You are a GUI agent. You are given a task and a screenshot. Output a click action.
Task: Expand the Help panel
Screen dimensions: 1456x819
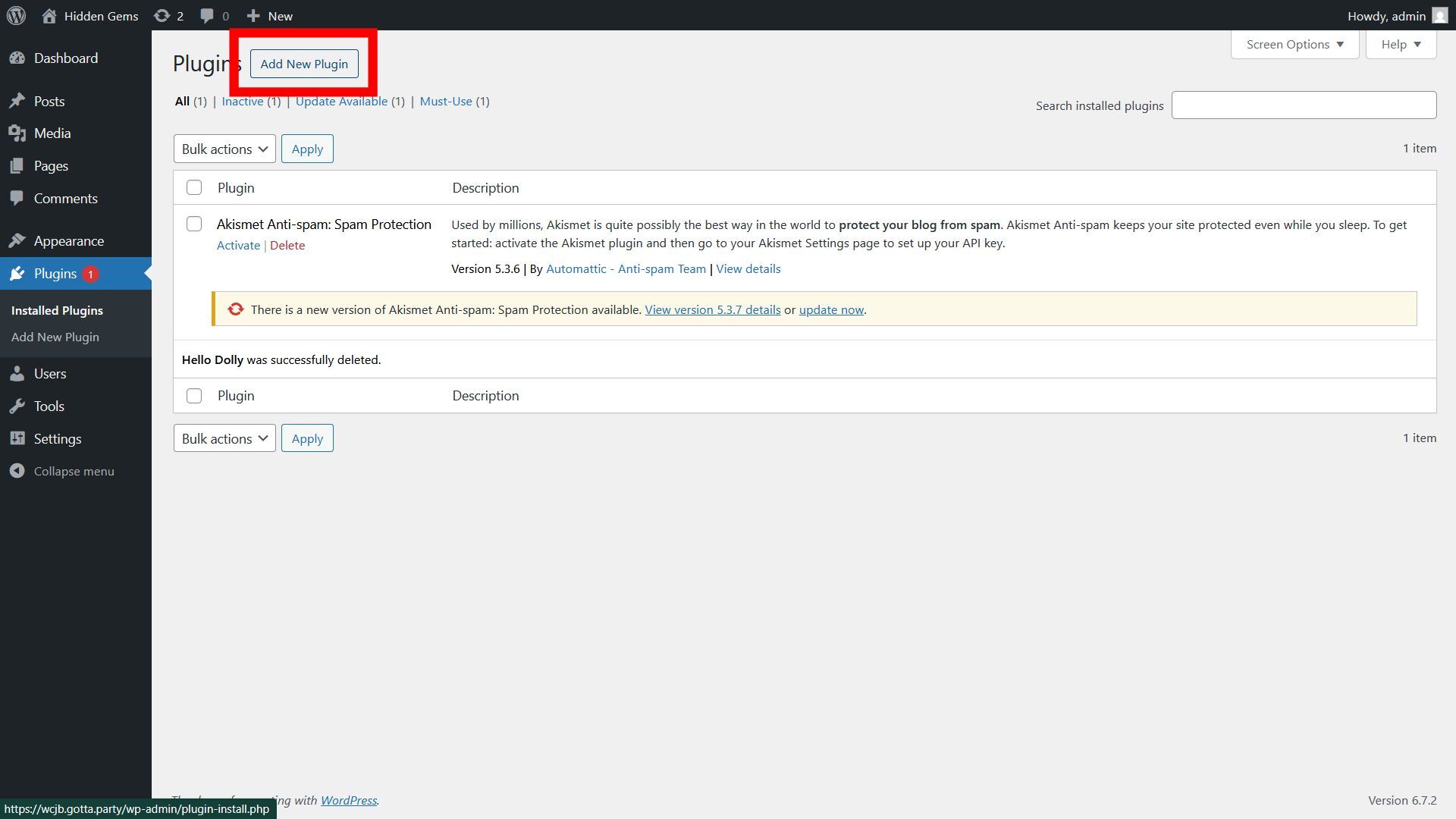coord(1401,45)
